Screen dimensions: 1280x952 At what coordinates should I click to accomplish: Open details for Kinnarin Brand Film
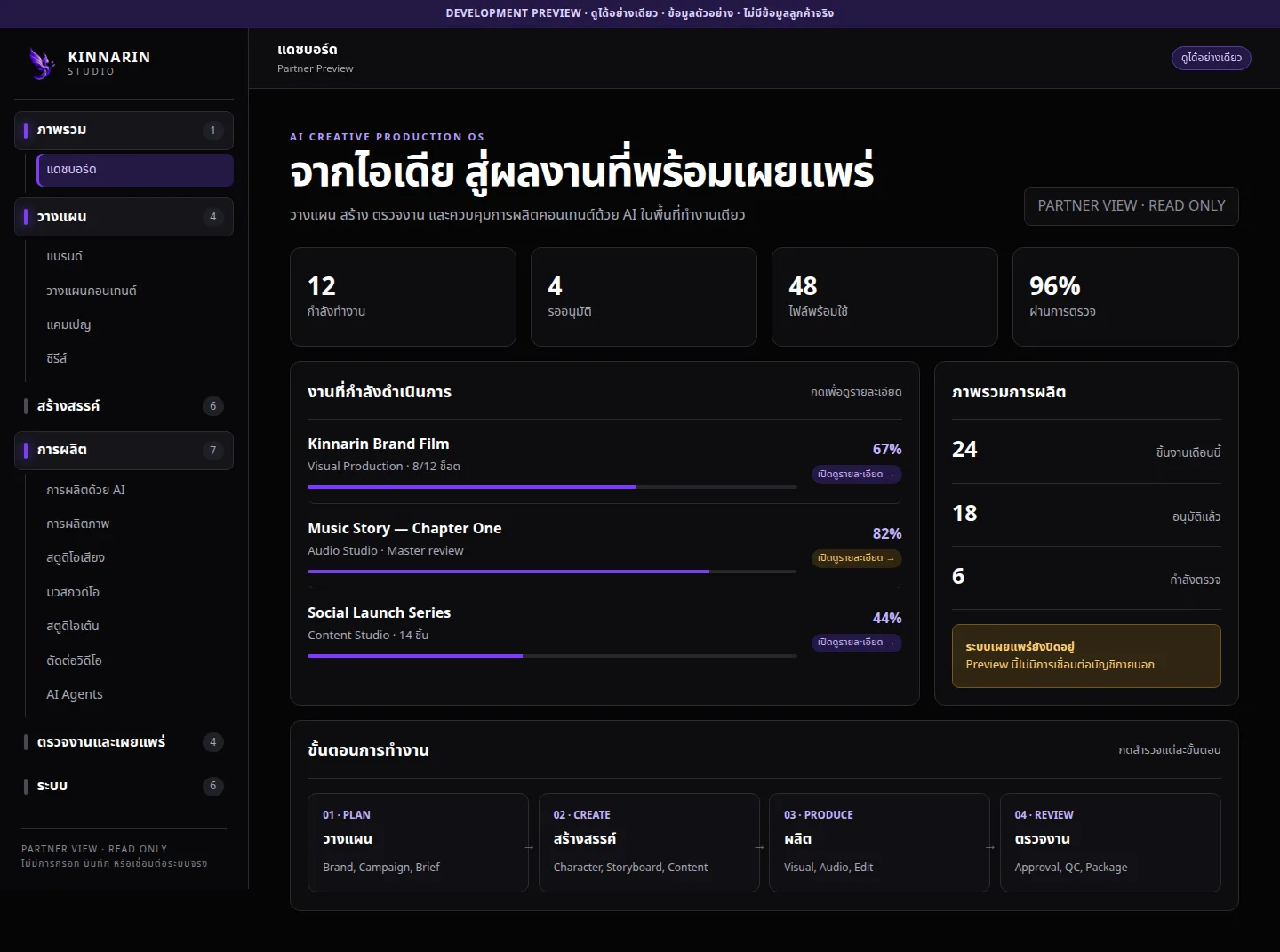coord(857,475)
